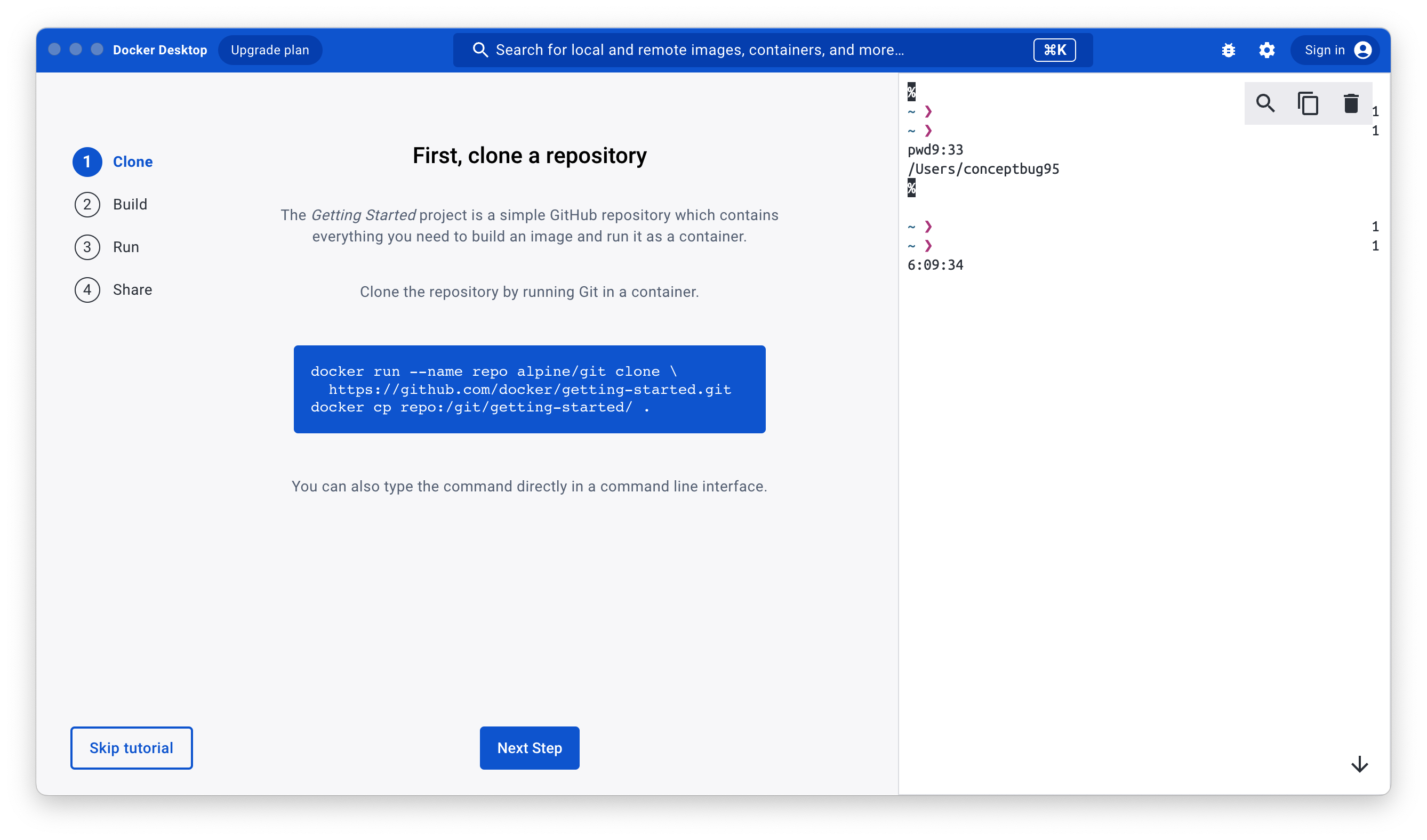The height and width of the screenshot is (840, 1427).
Task: Click the Sign in button
Action: click(1325, 51)
